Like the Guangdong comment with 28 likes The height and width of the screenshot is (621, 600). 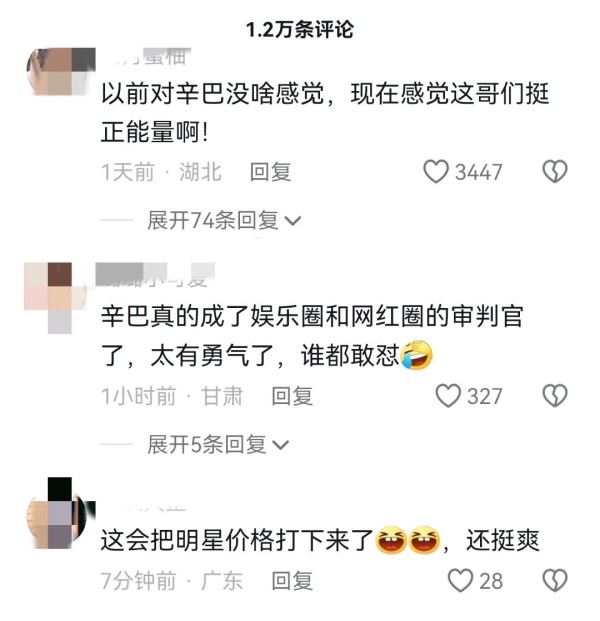point(460,581)
